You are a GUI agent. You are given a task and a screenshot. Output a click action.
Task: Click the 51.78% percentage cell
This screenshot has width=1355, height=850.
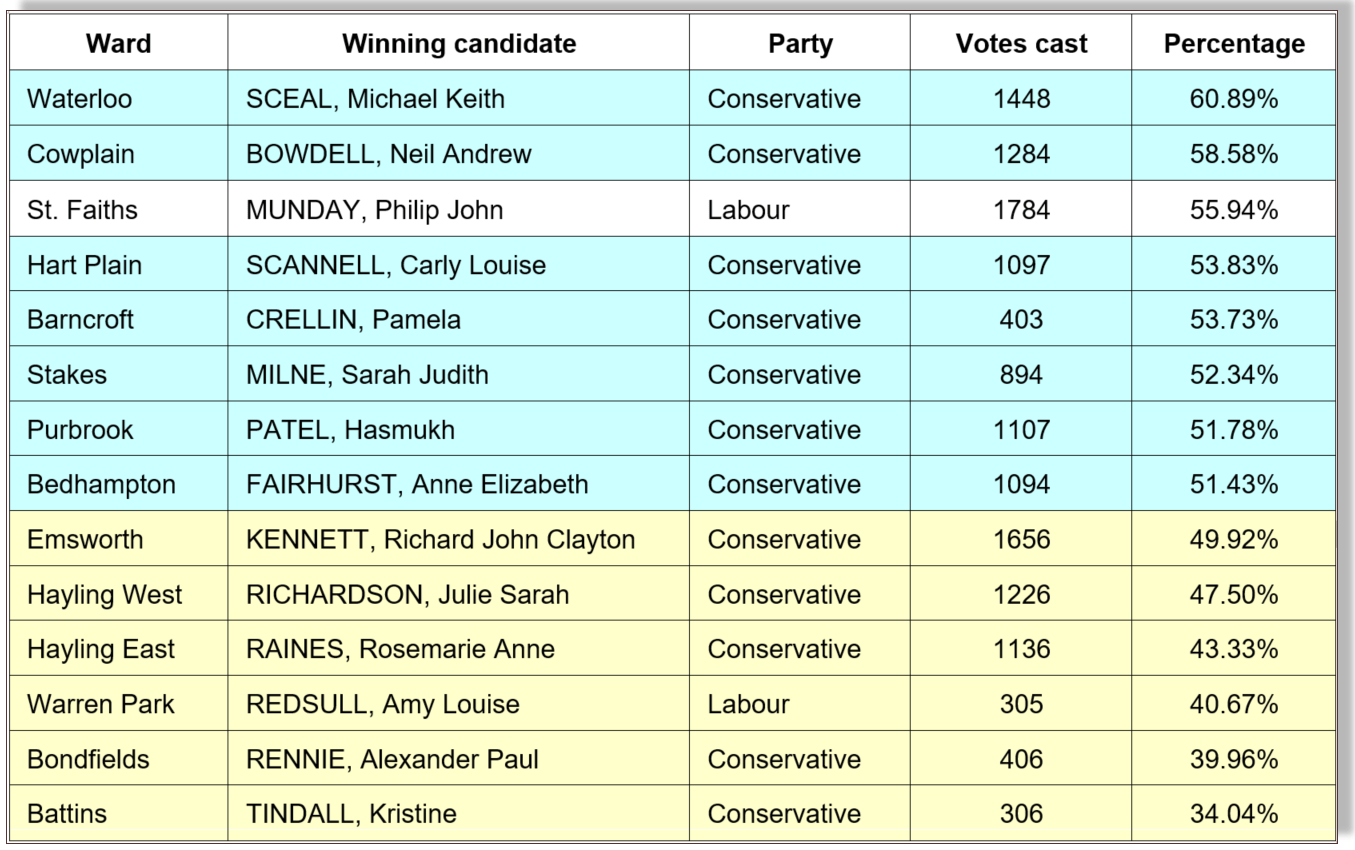1234,430
